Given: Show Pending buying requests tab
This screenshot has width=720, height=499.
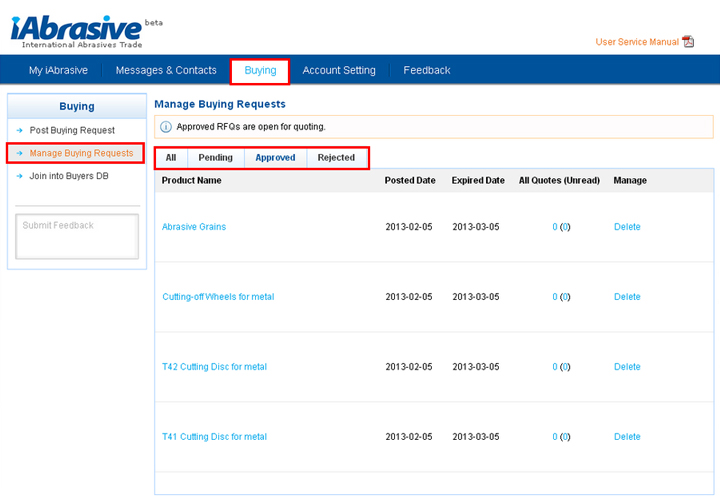Looking at the screenshot, I should tap(215, 157).
